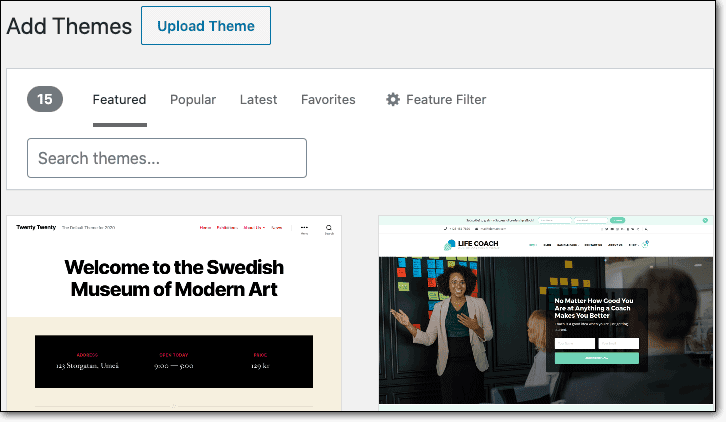
Task: Click the Add Themes page heading
Action: 69,26
